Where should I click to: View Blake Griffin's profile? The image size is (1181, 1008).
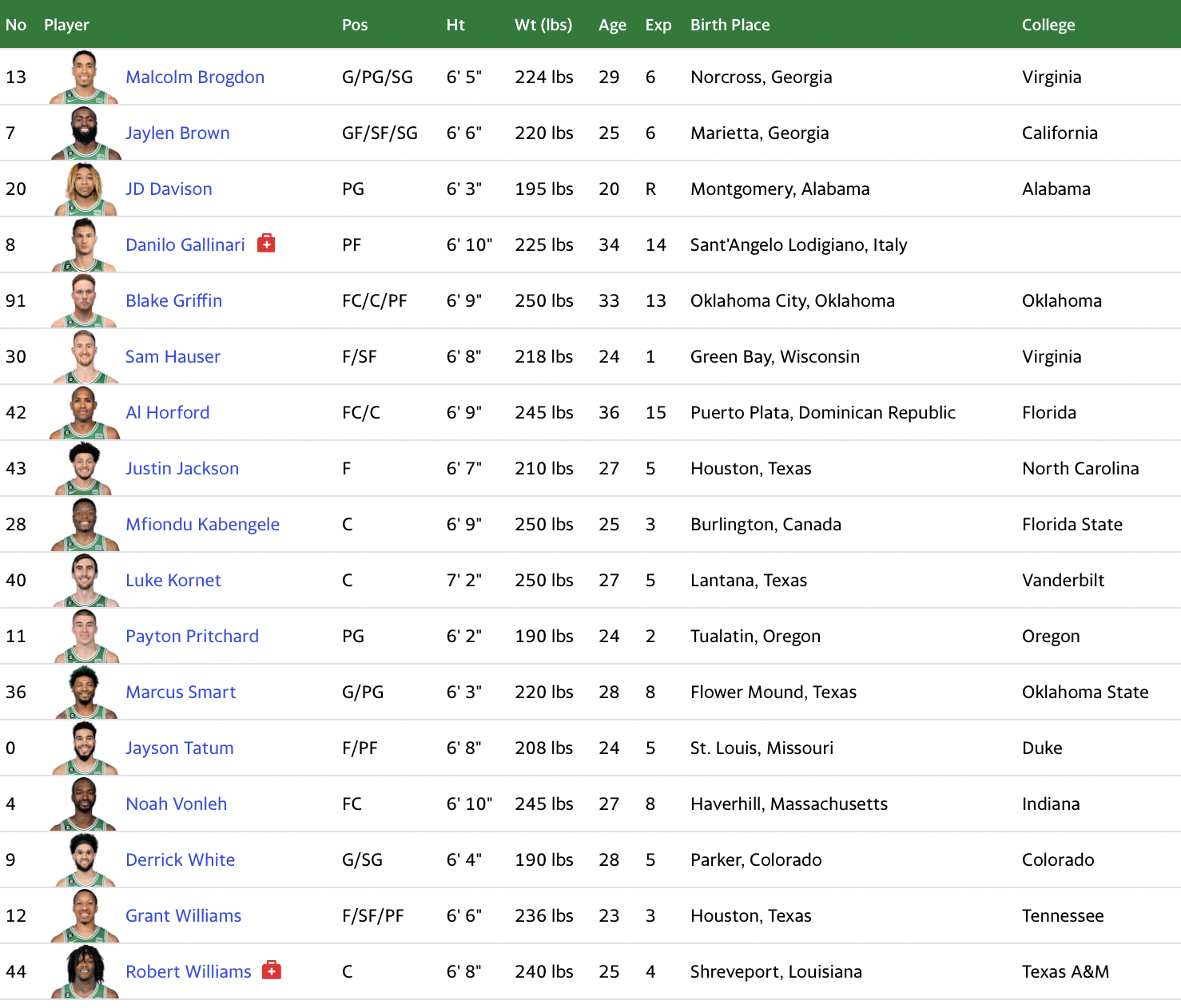pyautogui.click(x=174, y=301)
